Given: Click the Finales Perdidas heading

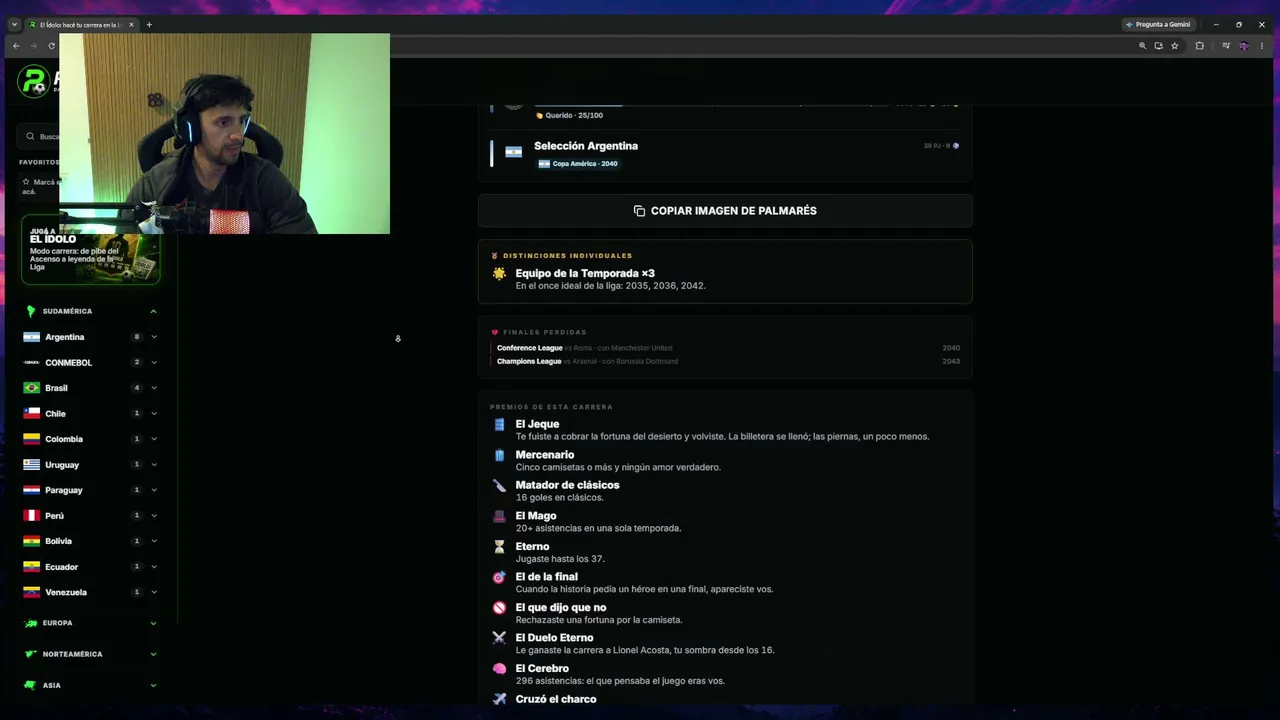Looking at the screenshot, I should click(545, 332).
